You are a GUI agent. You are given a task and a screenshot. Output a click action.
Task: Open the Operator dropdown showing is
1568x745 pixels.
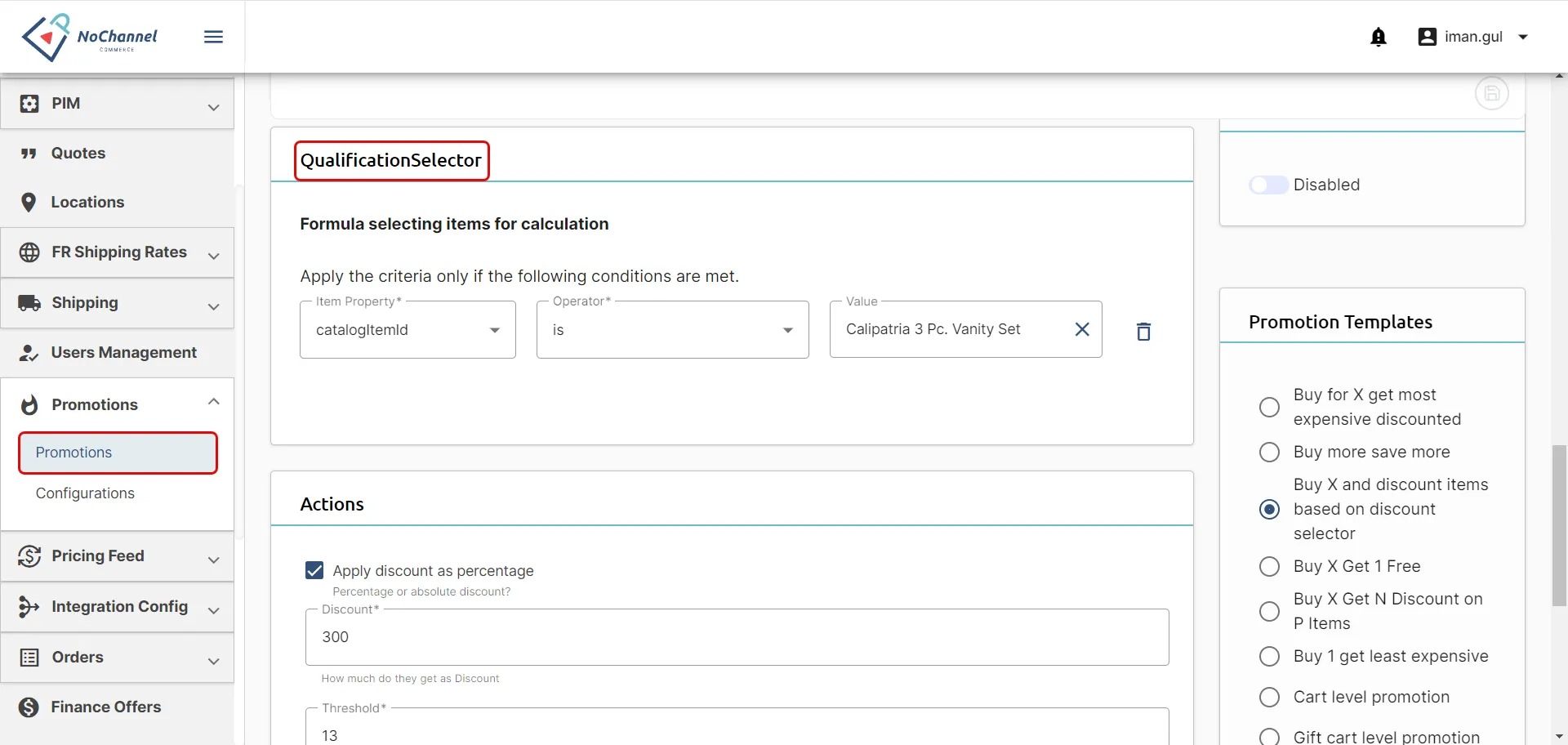point(672,330)
